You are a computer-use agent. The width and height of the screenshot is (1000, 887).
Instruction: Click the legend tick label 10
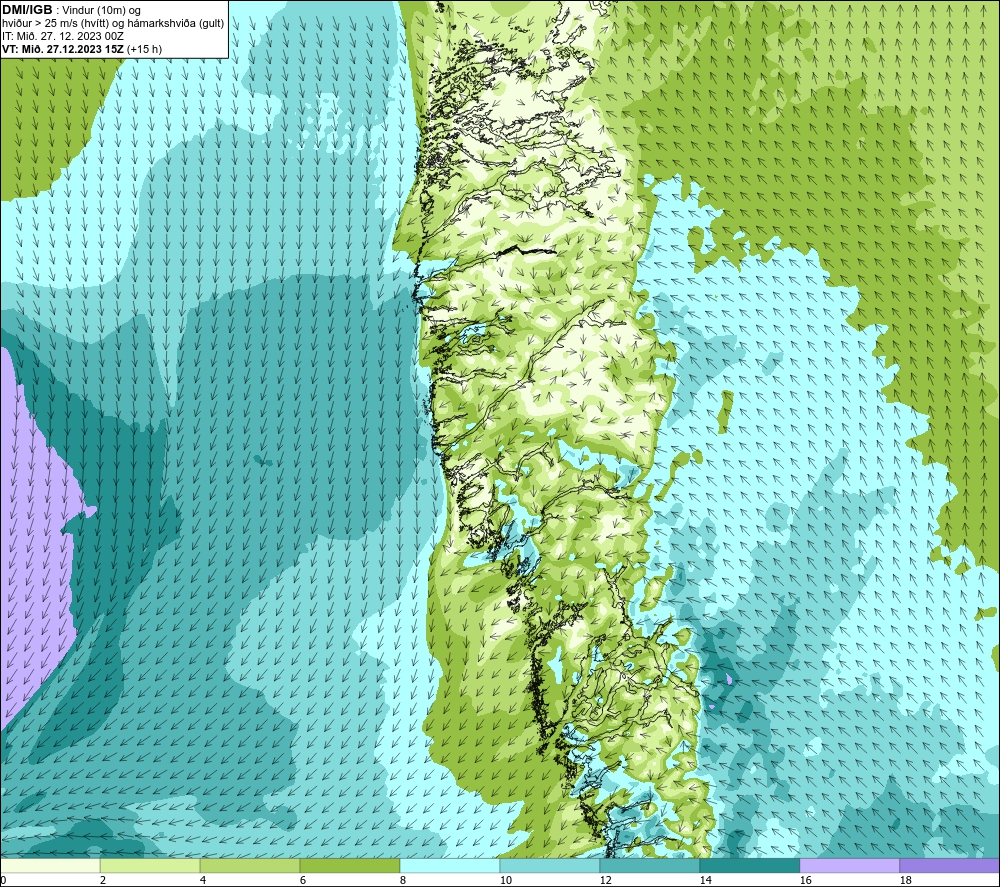click(506, 881)
